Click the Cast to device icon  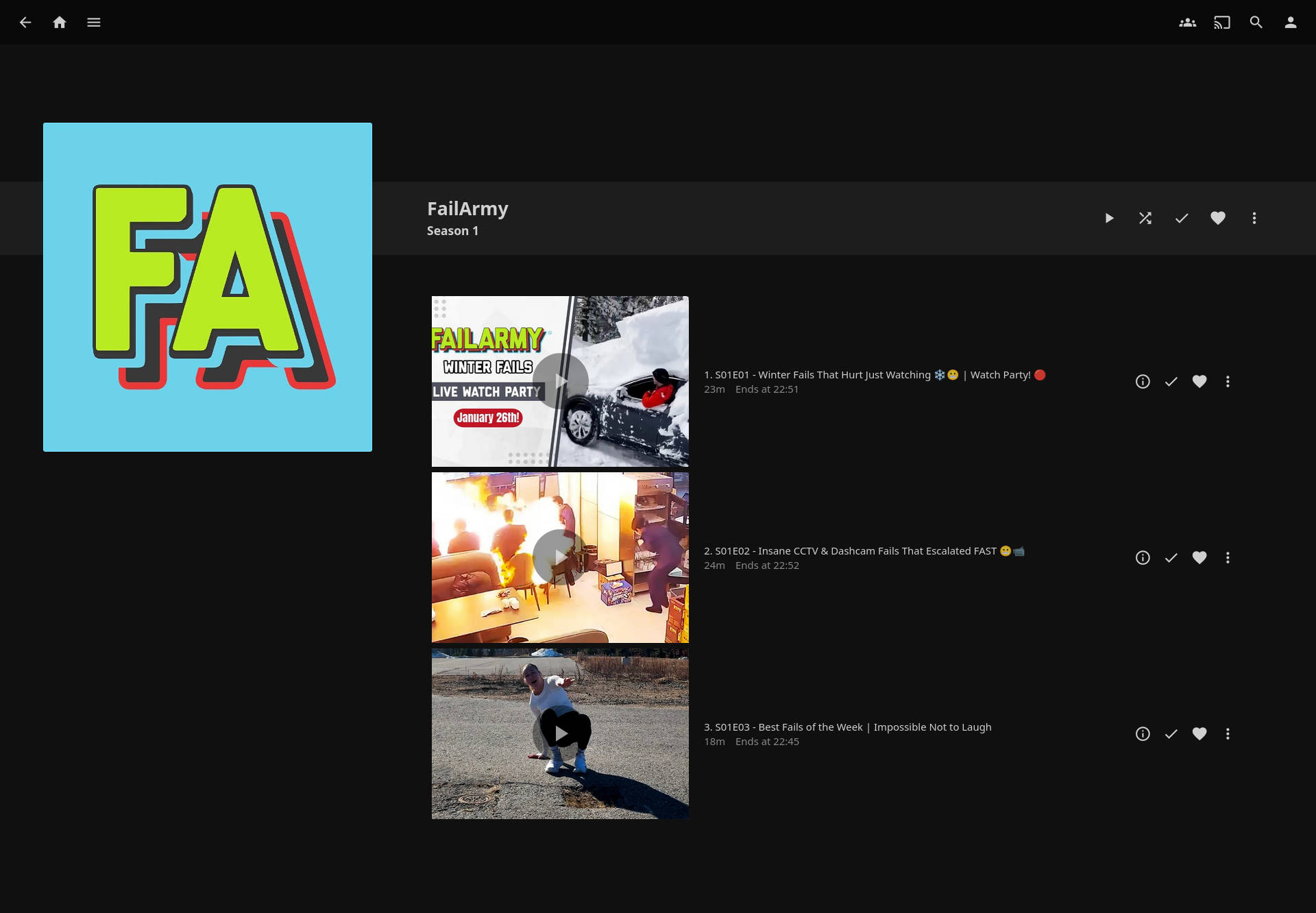(x=1221, y=23)
